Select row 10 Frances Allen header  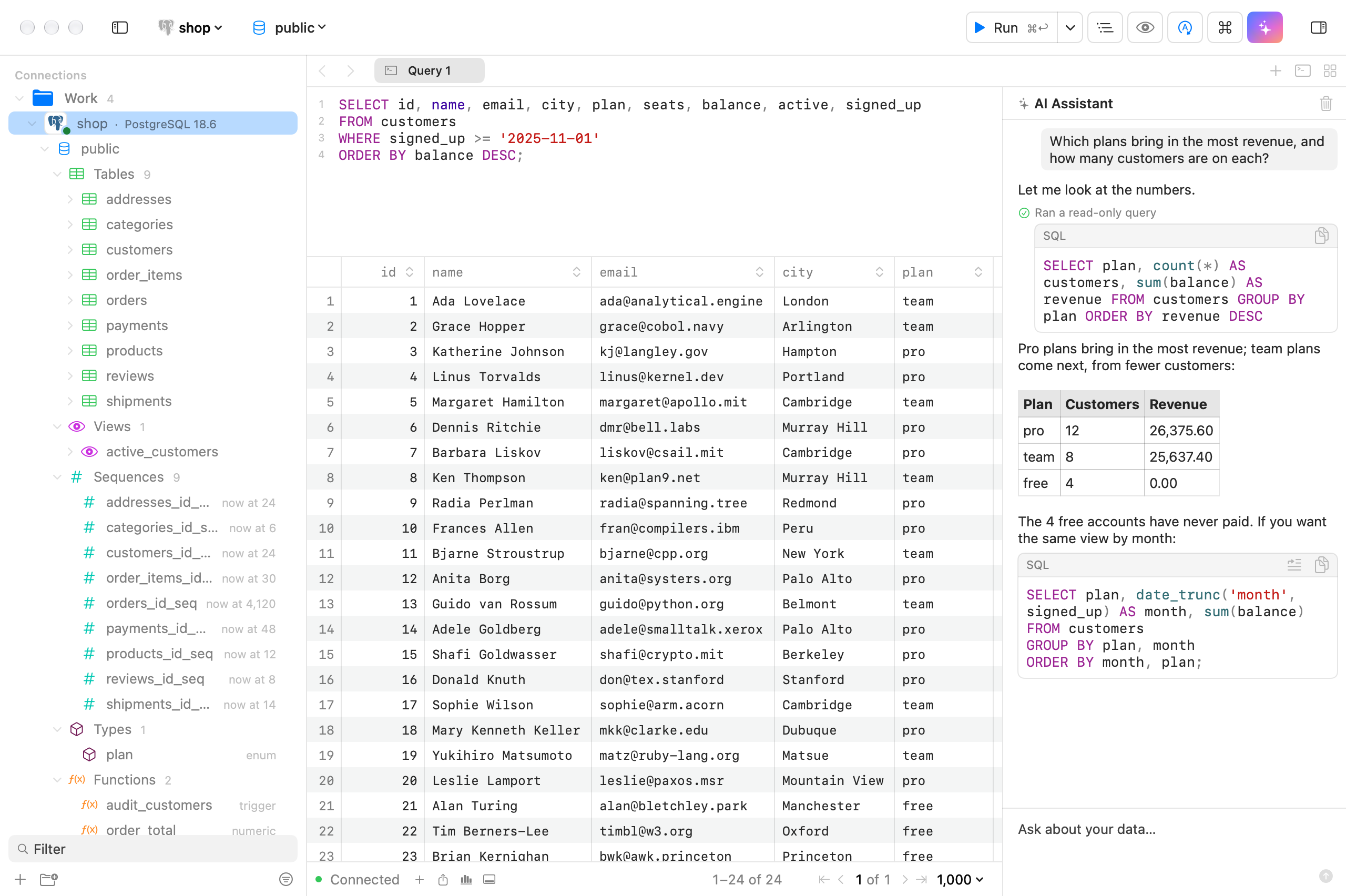(x=324, y=527)
